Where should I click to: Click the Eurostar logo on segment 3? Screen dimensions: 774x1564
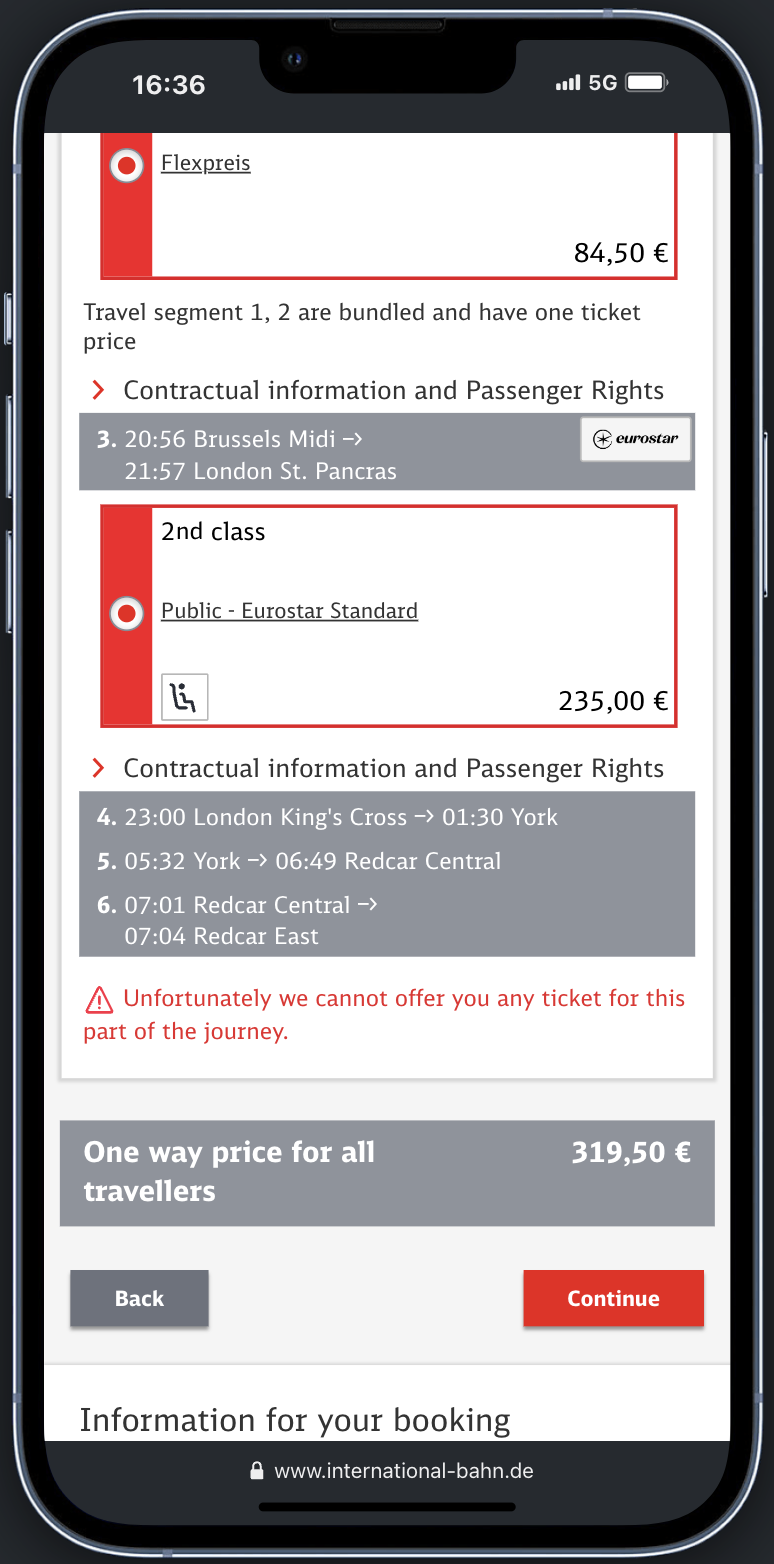(636, 439)
